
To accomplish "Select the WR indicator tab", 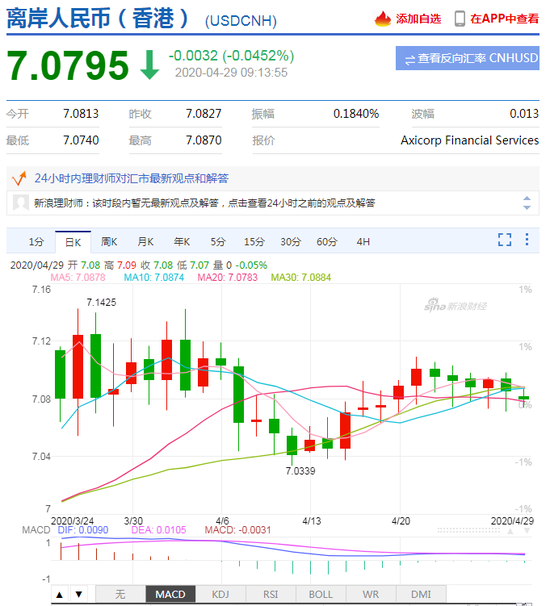I will coord(371,594).
